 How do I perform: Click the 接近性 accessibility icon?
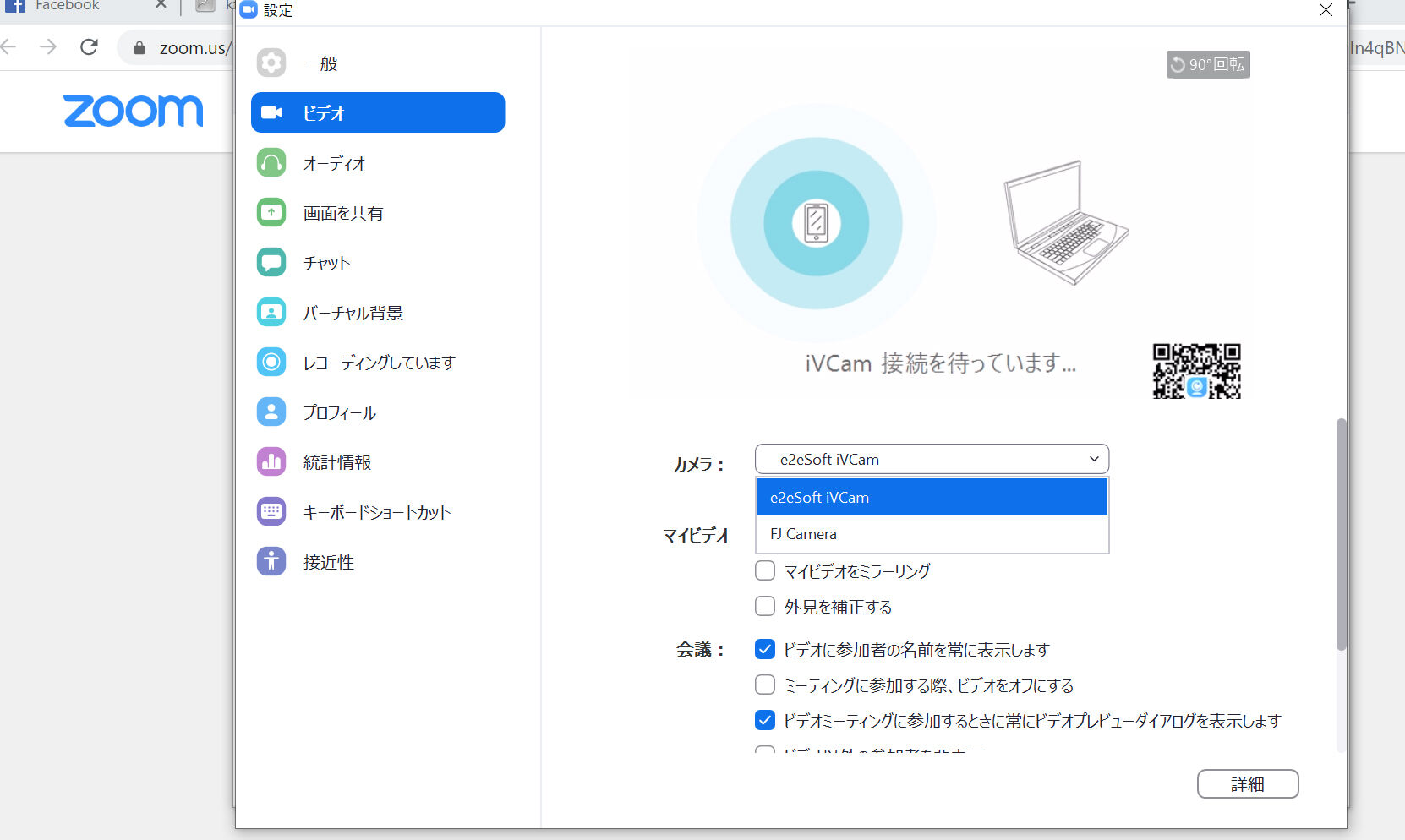[x=271, y=561]
